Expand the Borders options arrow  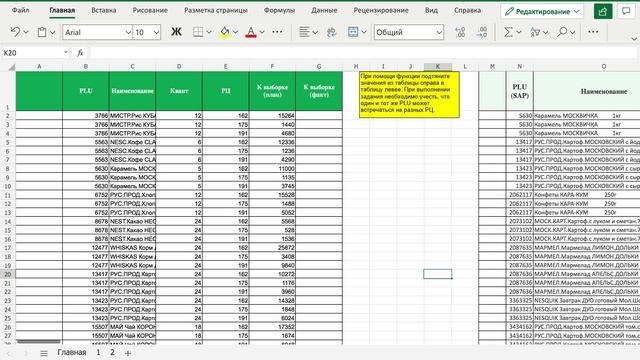pyautogui.click(x=209, y=32)
